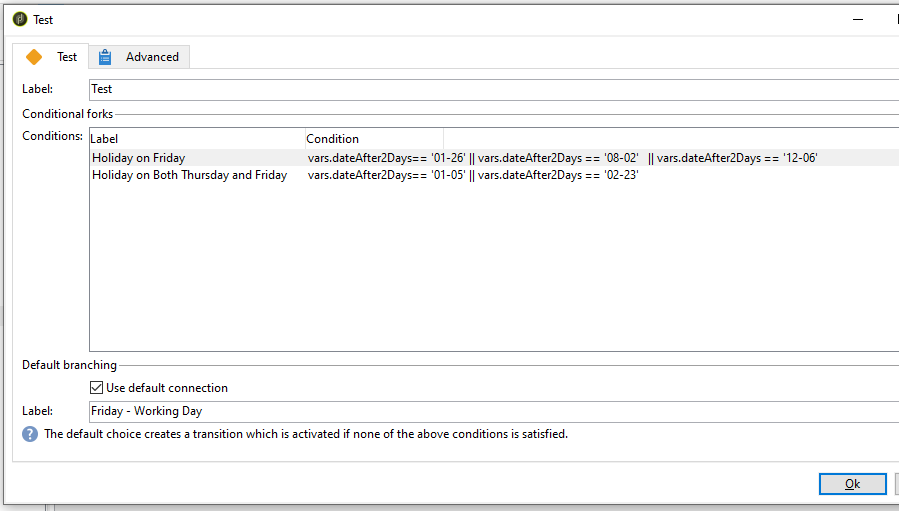This screenshot has height=511, width=899.
Task: Focus the top Label field containing Test
Action: (x=490, y=89)
